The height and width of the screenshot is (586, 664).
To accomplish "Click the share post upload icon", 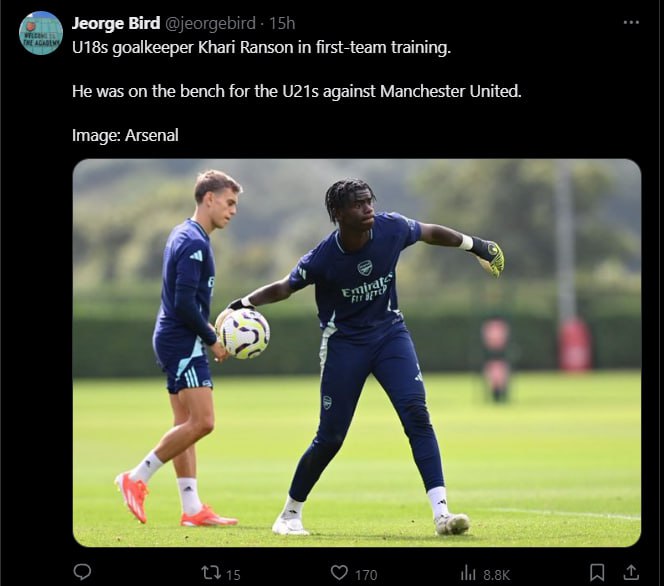I will click(x=631, y=572).
